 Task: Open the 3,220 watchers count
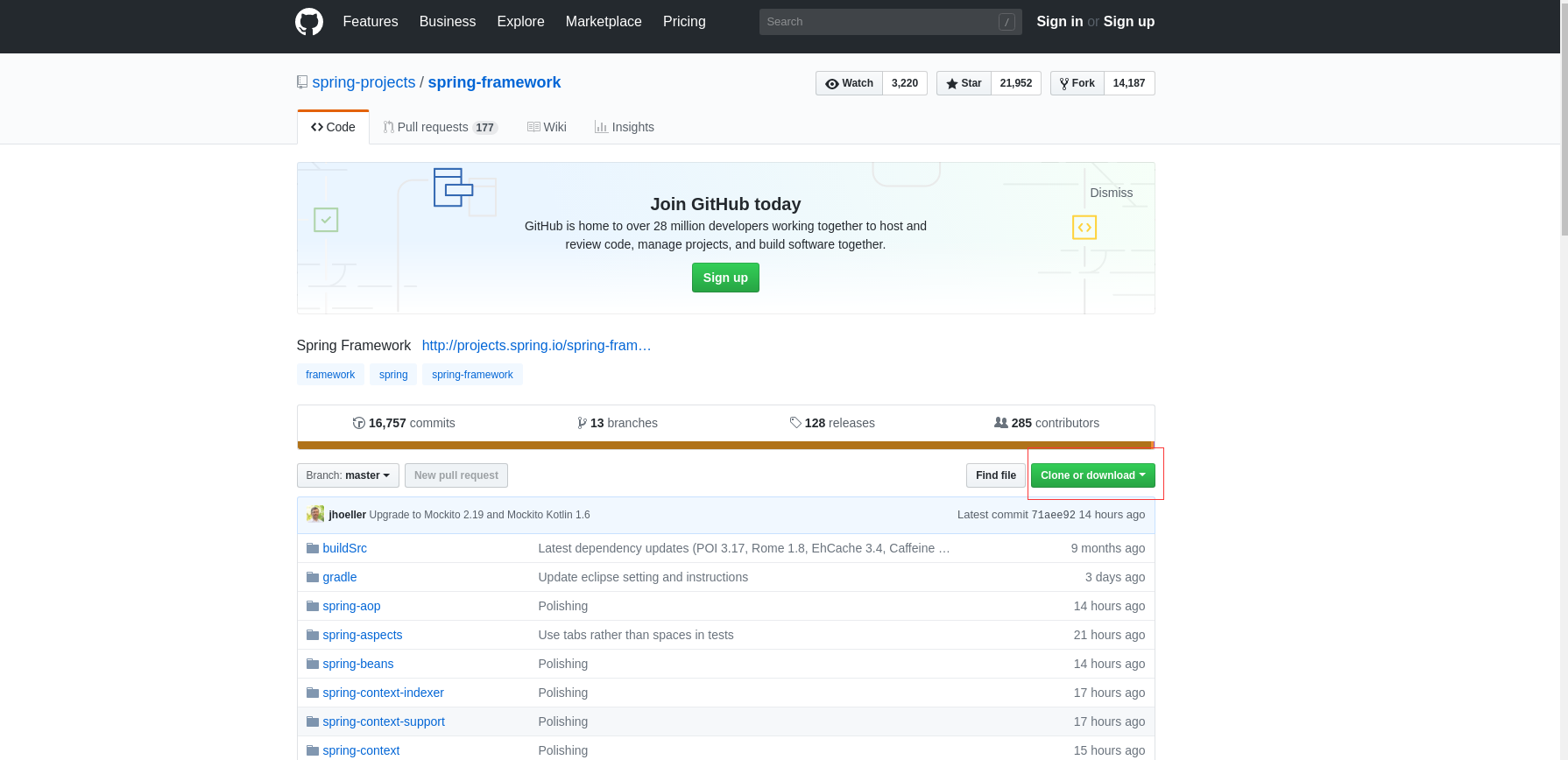(x=905, y=83)
